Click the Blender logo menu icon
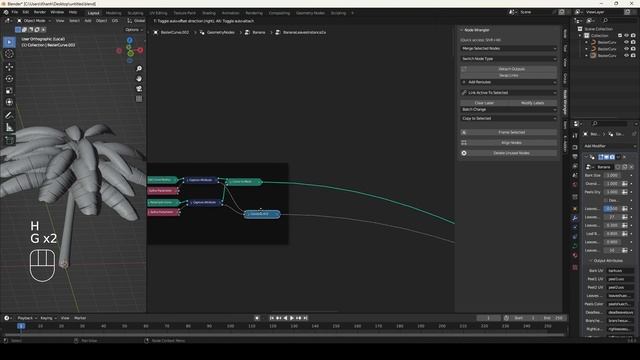Image resolution: width=640 pixels, height=360 pixels. (6, 12)
